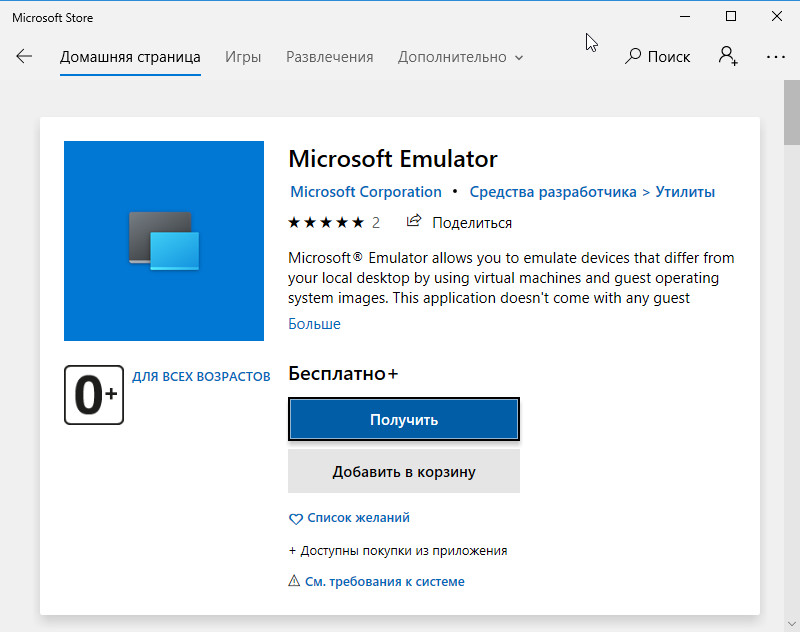Add to wishlist via Список желаний
The height and width of the screenshot is (632, 800).
click(x=358, y=518)
